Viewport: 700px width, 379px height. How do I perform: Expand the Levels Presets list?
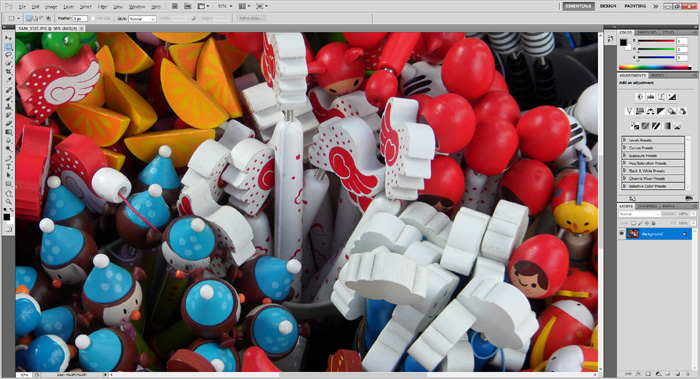click(653, 140)
